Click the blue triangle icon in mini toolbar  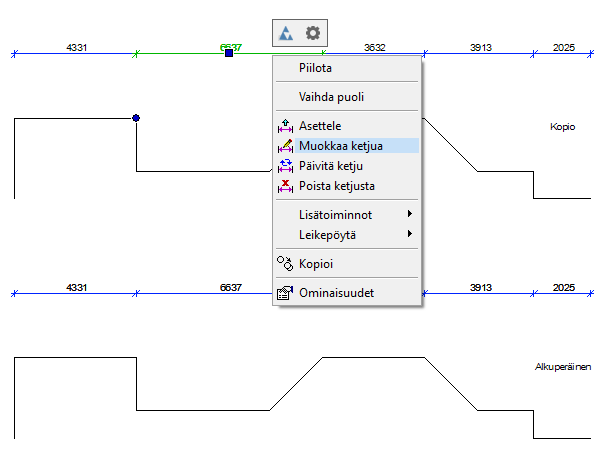click(x=287, y=33)
